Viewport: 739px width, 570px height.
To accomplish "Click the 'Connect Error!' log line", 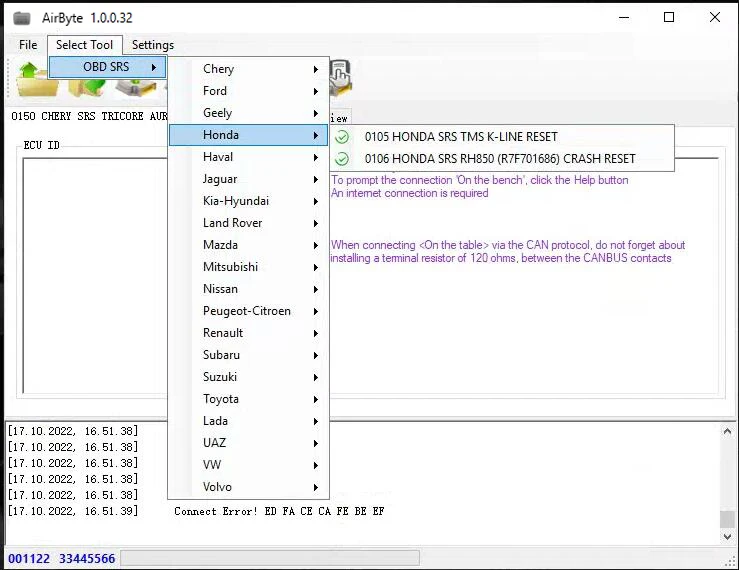I will tap(279, 511).
